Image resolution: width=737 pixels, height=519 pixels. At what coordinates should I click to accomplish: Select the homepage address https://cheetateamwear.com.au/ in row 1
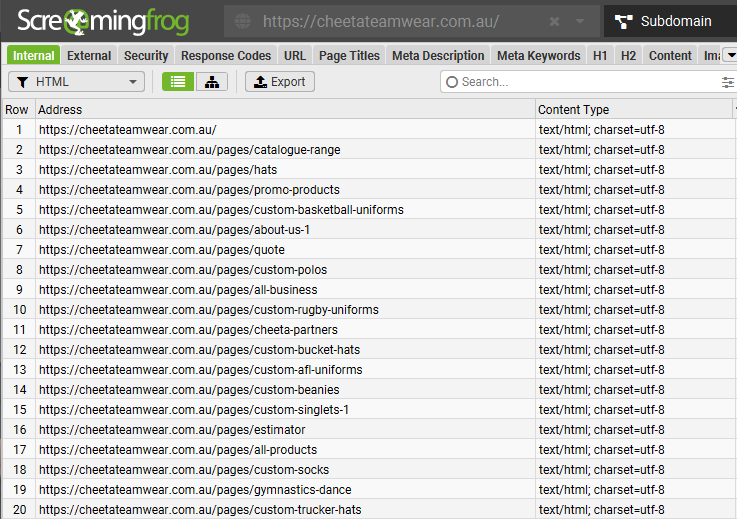pyautogui.click(x=285, y=130)
